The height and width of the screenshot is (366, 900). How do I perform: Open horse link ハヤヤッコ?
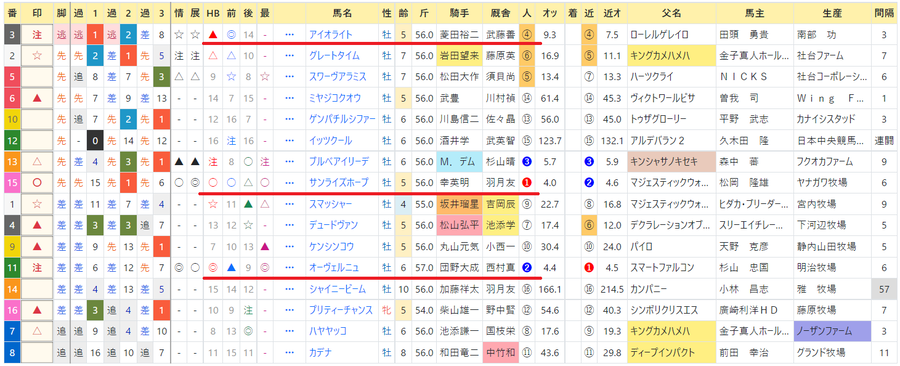[x=329, y=331]
